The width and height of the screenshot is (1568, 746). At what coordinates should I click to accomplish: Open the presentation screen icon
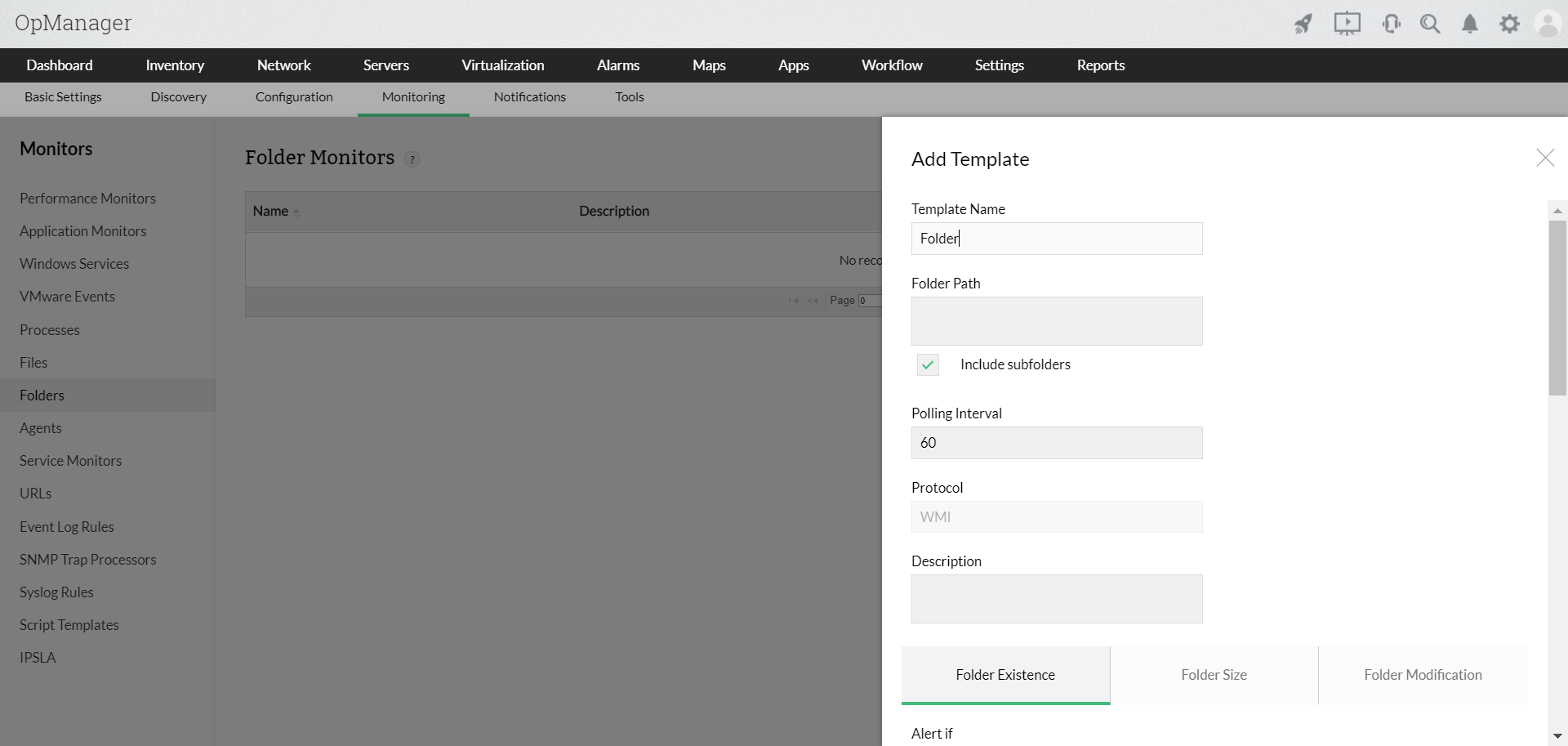tap(1347, 24)
